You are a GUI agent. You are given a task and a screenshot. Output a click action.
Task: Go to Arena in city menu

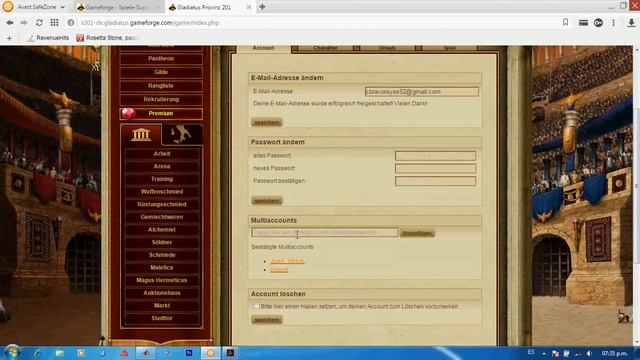coord(162,166)
